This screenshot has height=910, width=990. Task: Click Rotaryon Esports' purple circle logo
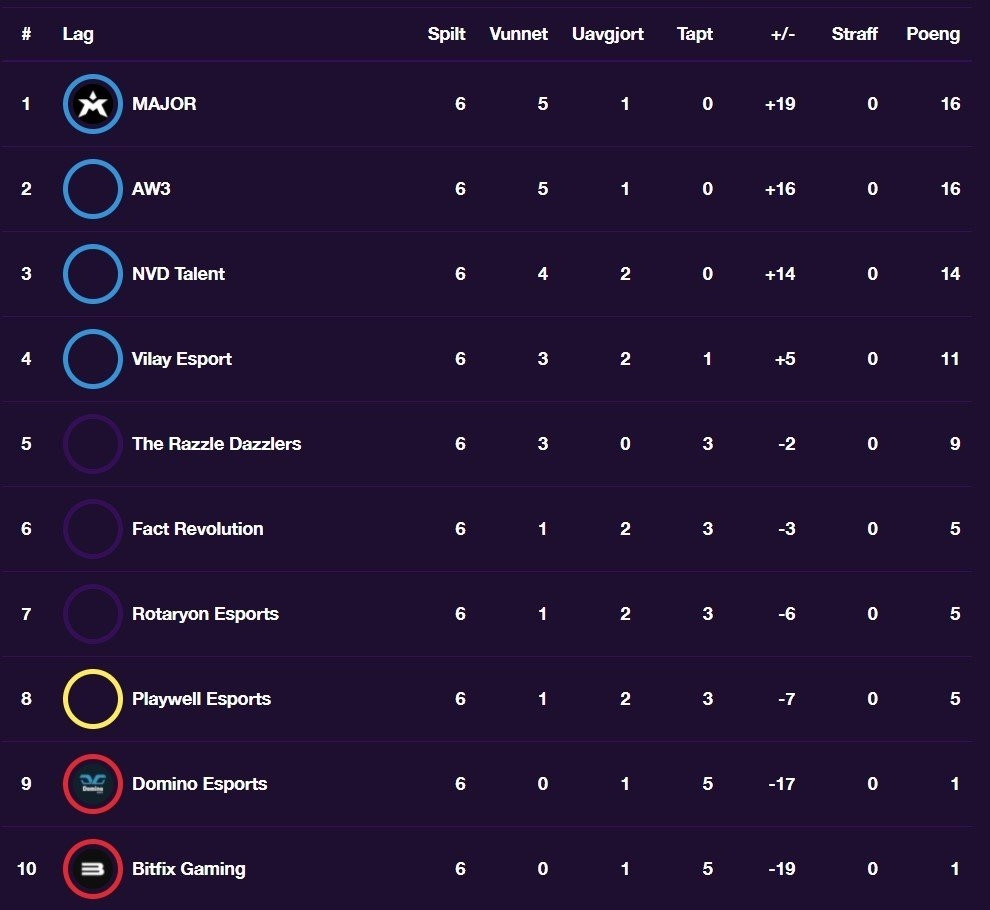(93, 614)
